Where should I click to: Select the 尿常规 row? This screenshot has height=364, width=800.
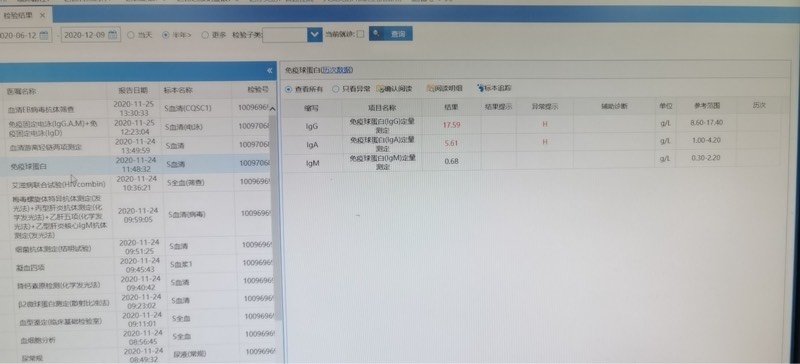tap(138, 355)
